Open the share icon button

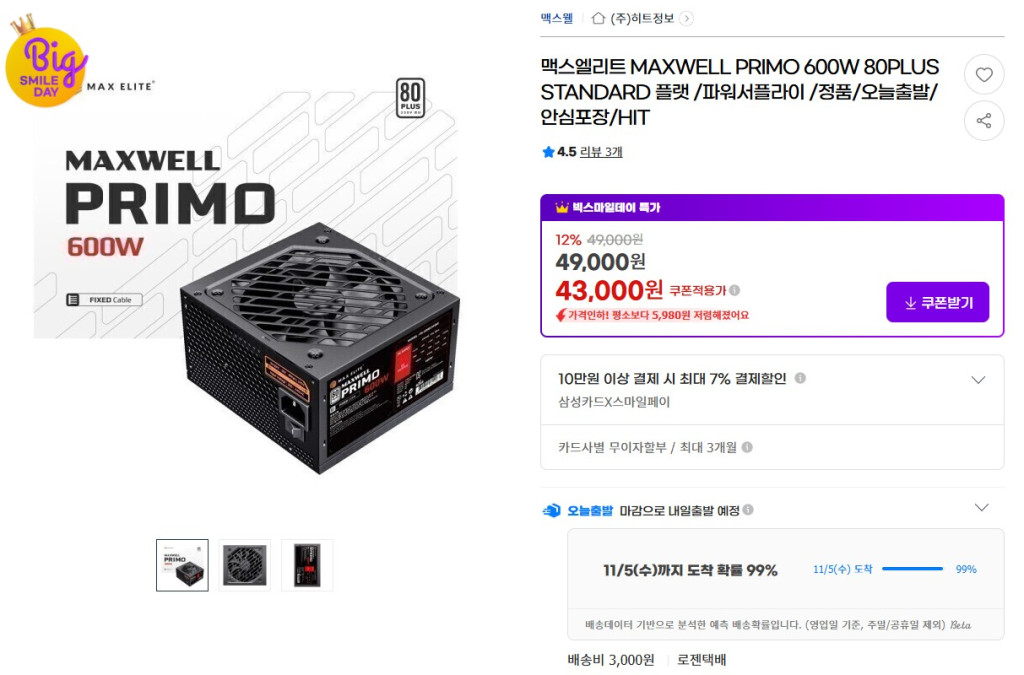click(984, 121)
